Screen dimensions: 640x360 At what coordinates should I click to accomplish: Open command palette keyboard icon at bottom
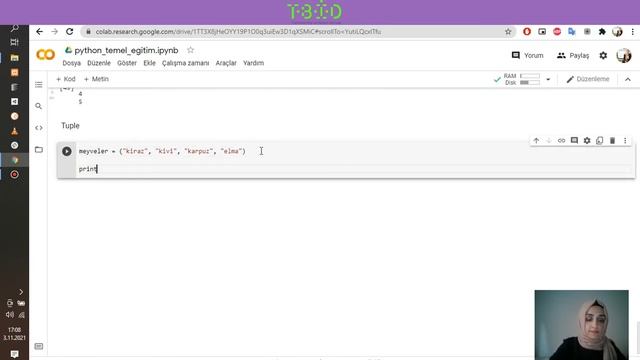tap(39, 346)
